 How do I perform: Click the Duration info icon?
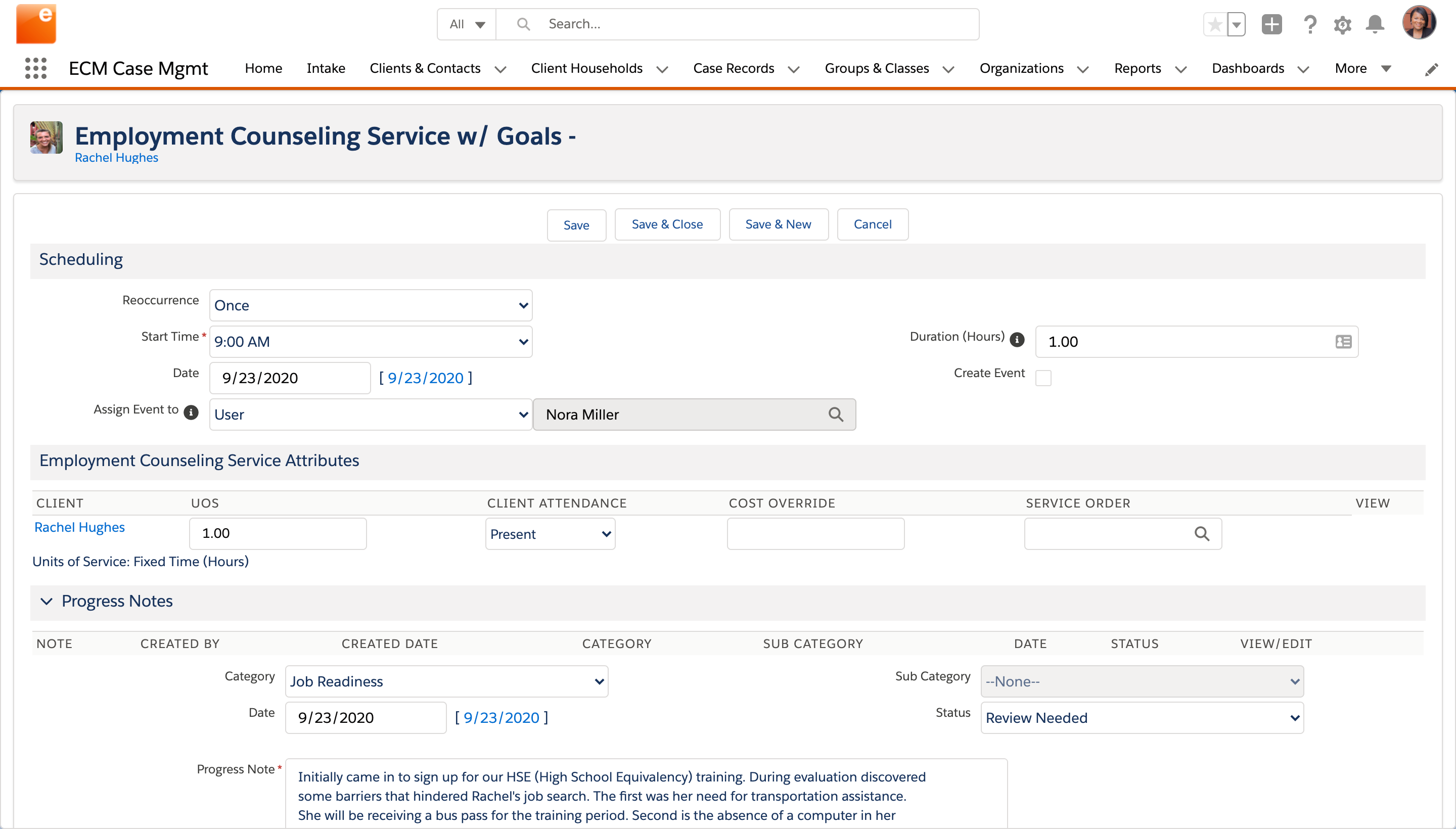click(x=1017, y=340)
